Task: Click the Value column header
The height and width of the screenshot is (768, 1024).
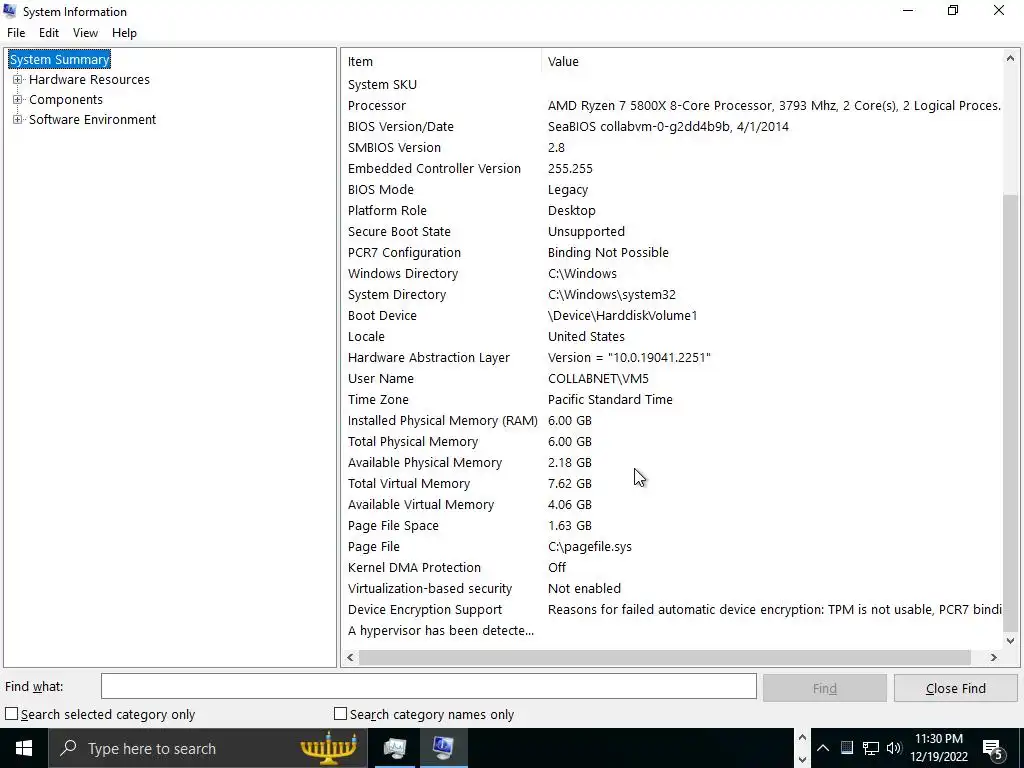Action: (x=771, y=61)
